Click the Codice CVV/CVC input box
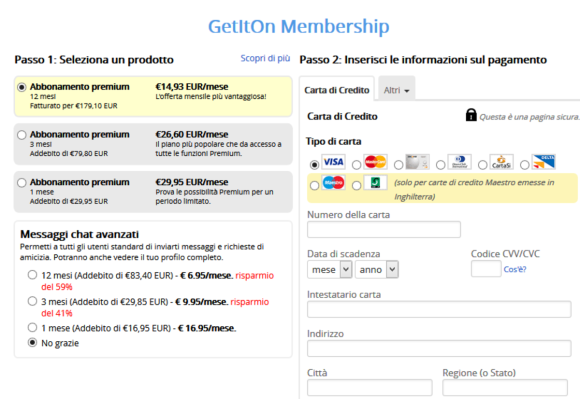Image resolution: width=580 pixels, height=399 pixels. point(486,269)
